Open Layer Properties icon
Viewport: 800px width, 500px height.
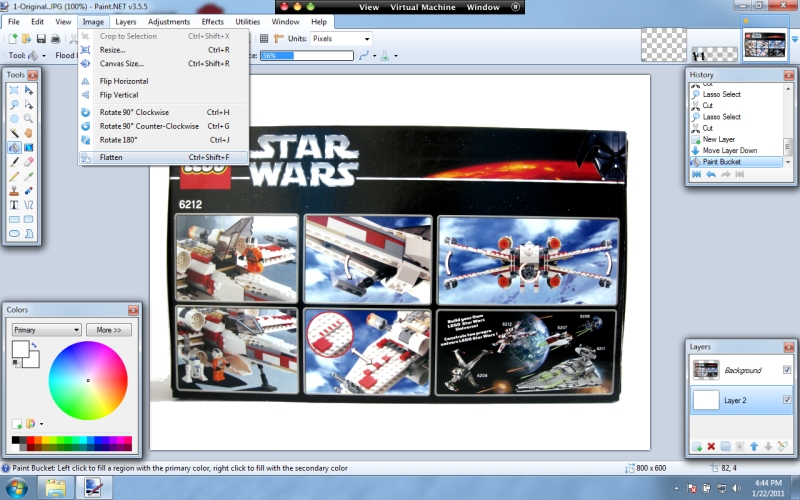click(783, 447)
